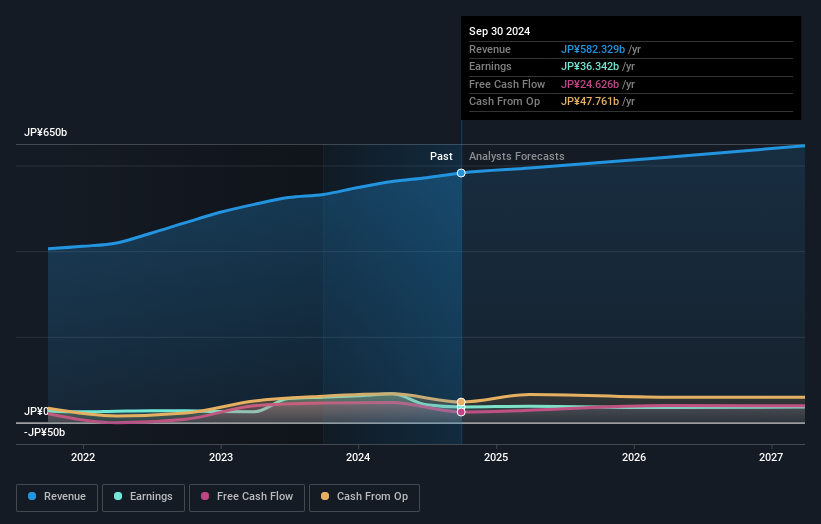Screen dimensions: 821x524
Task: Click the 2027 x-axis label
Action: coord(771,457)
